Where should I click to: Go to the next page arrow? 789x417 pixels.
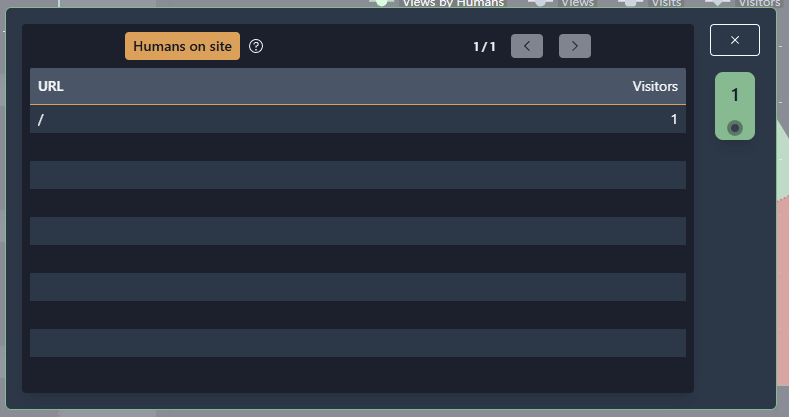pos(575,46)
